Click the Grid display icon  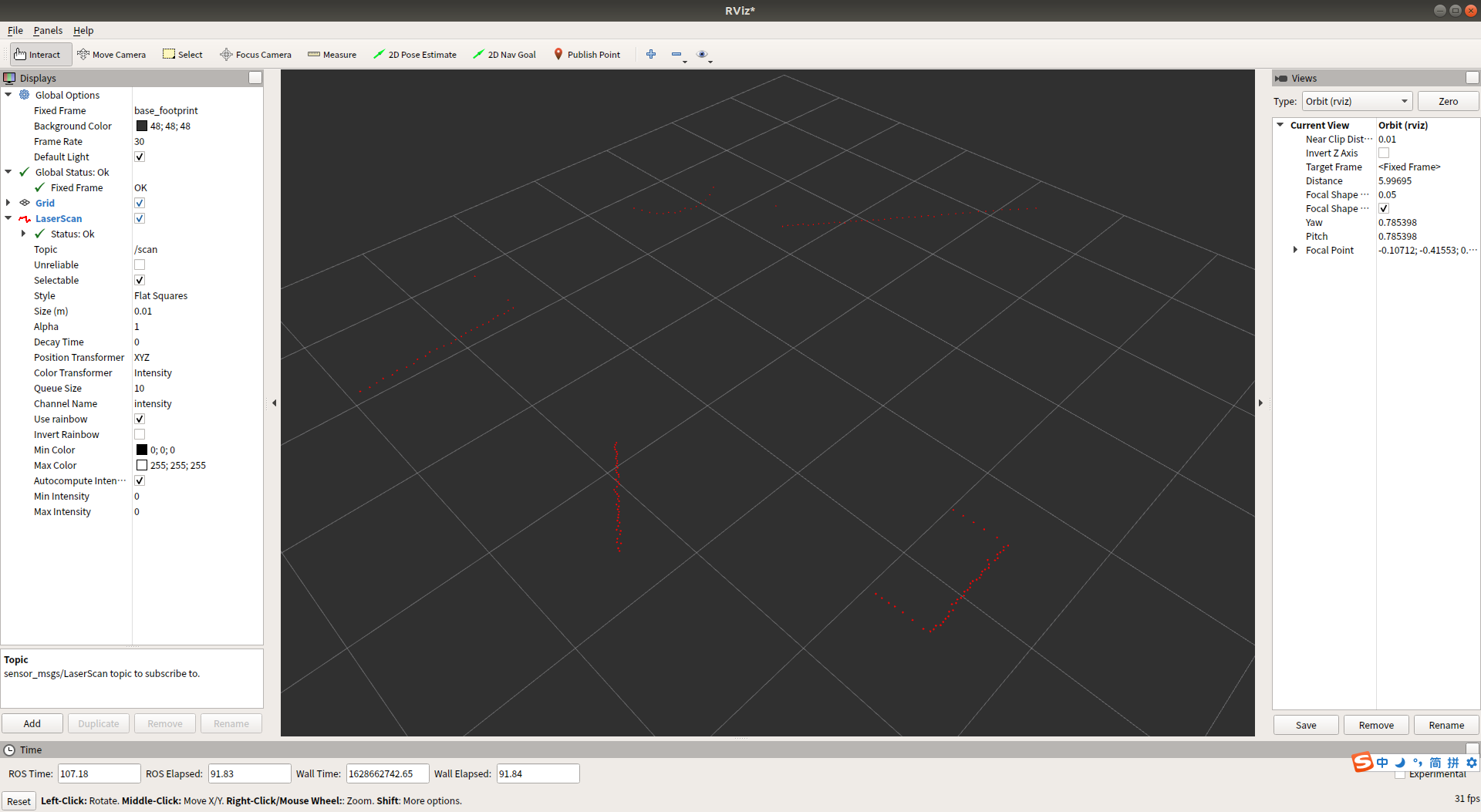[25, 203]
